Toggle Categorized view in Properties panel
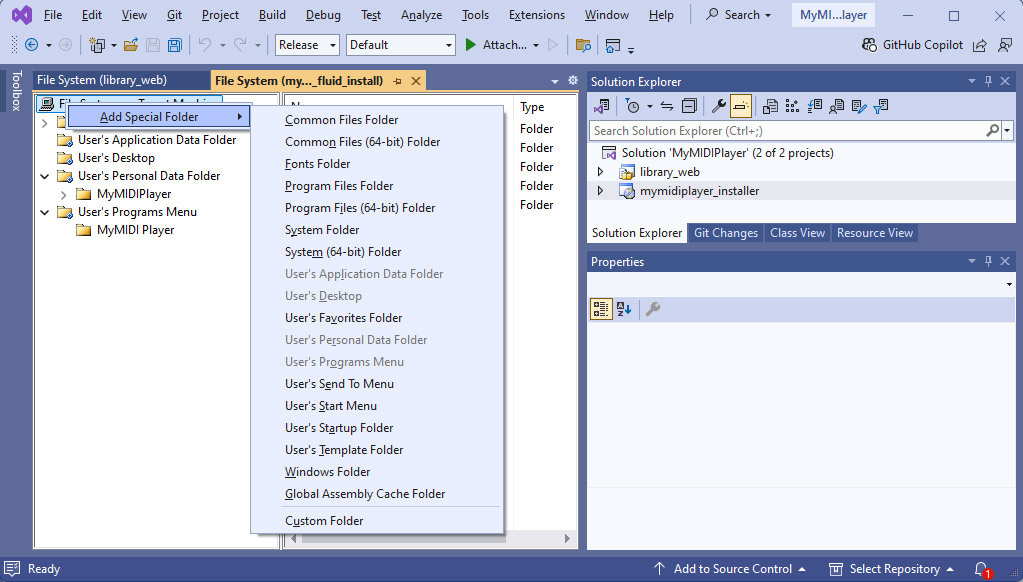This screenshot has width=1023, height=582. click(601, 309)
